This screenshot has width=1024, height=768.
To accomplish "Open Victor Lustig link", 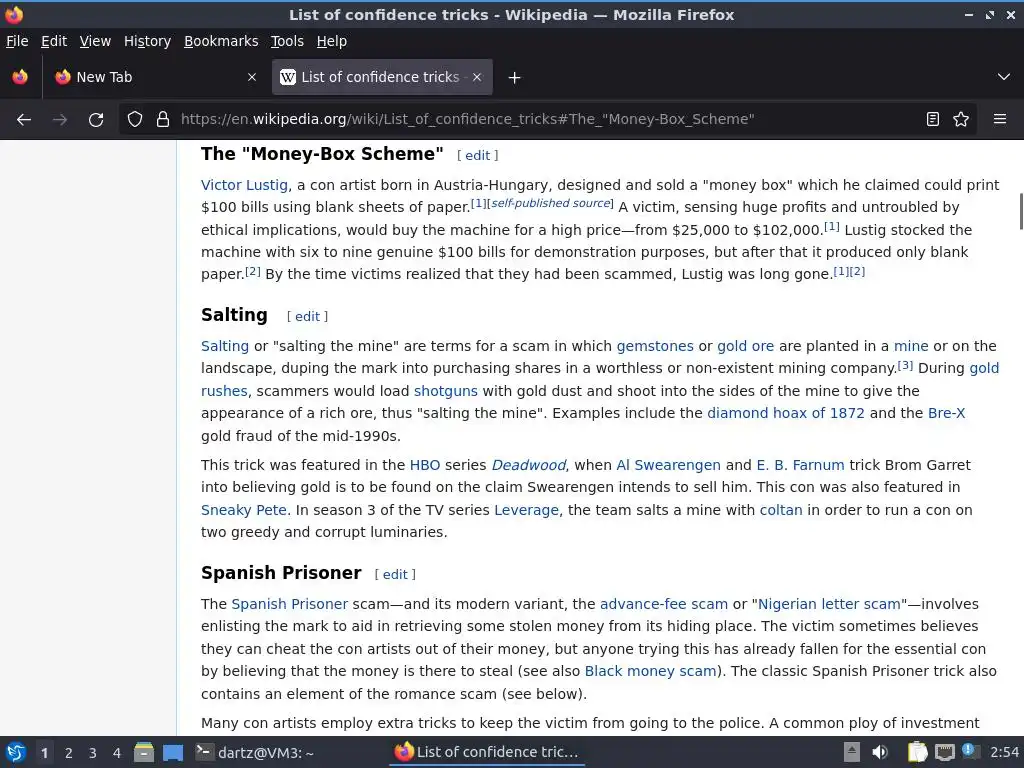I will 244,185.
